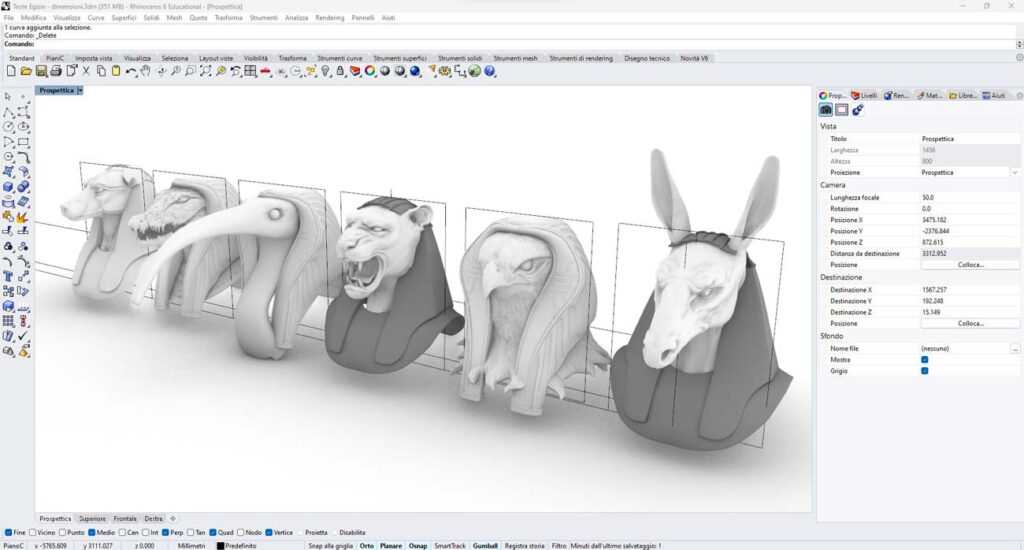Screen dimensions: 1024x550
Task: Click the Destinazione Posizione Colloca button
Action: coord(970,323)
